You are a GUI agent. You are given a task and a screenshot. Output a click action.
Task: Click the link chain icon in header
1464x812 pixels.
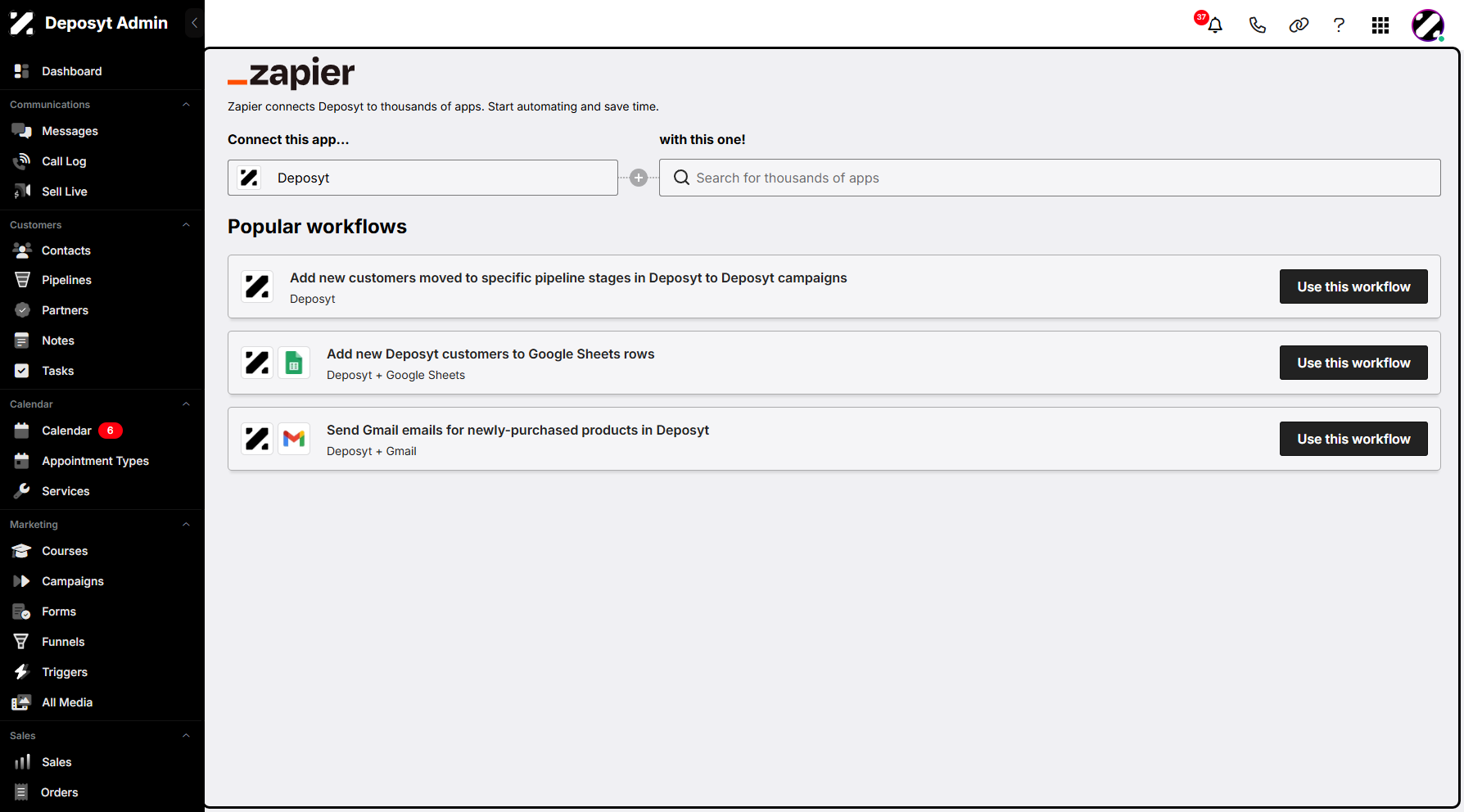[1299, 25]
